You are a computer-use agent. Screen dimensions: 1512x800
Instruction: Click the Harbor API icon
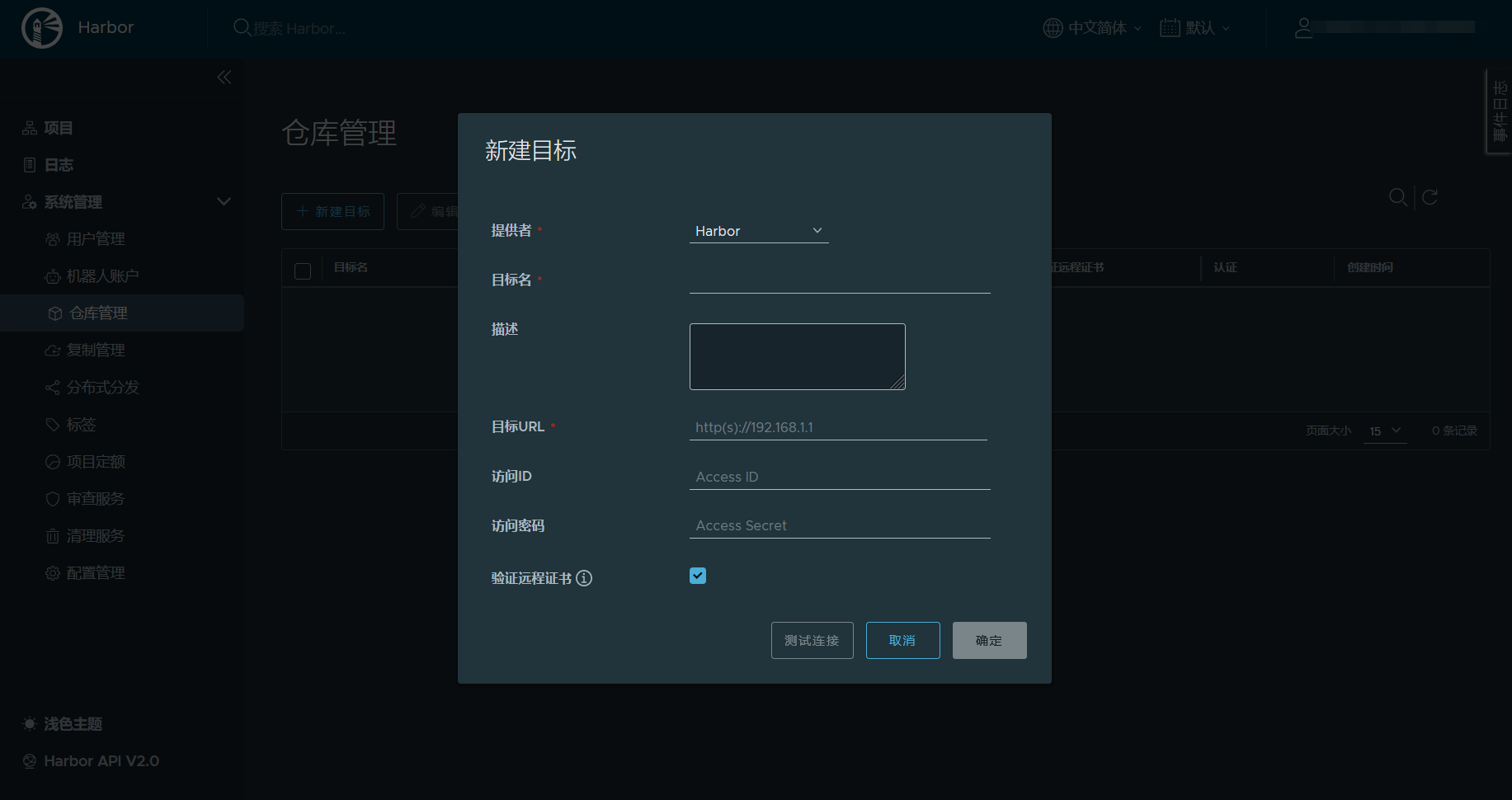coord(30,761)
